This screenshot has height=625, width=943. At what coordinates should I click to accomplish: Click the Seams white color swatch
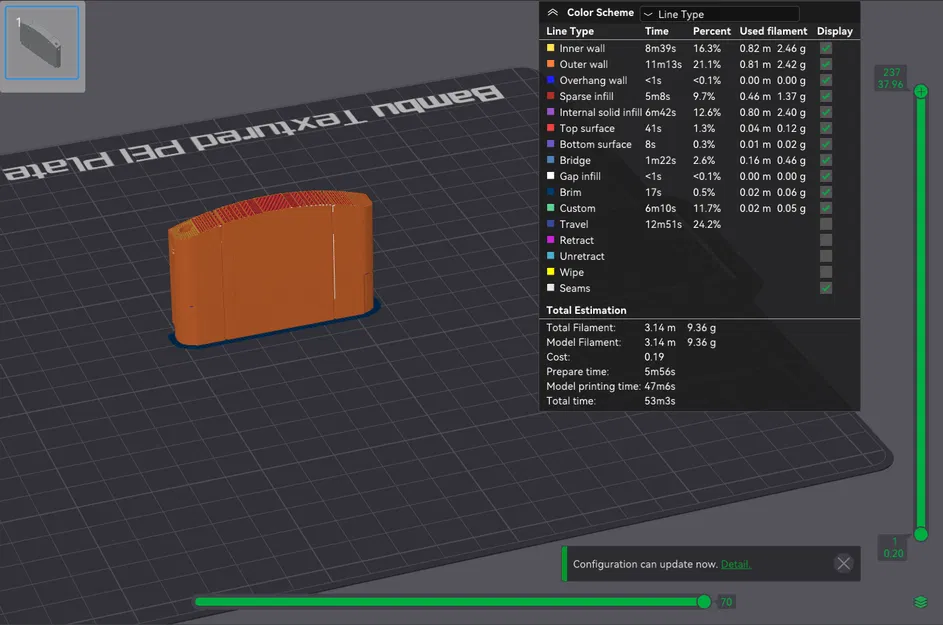(550, 288)
